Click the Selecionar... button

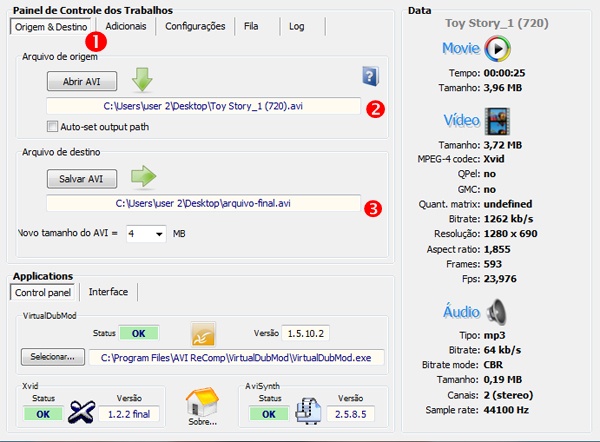tap(50, 356)
